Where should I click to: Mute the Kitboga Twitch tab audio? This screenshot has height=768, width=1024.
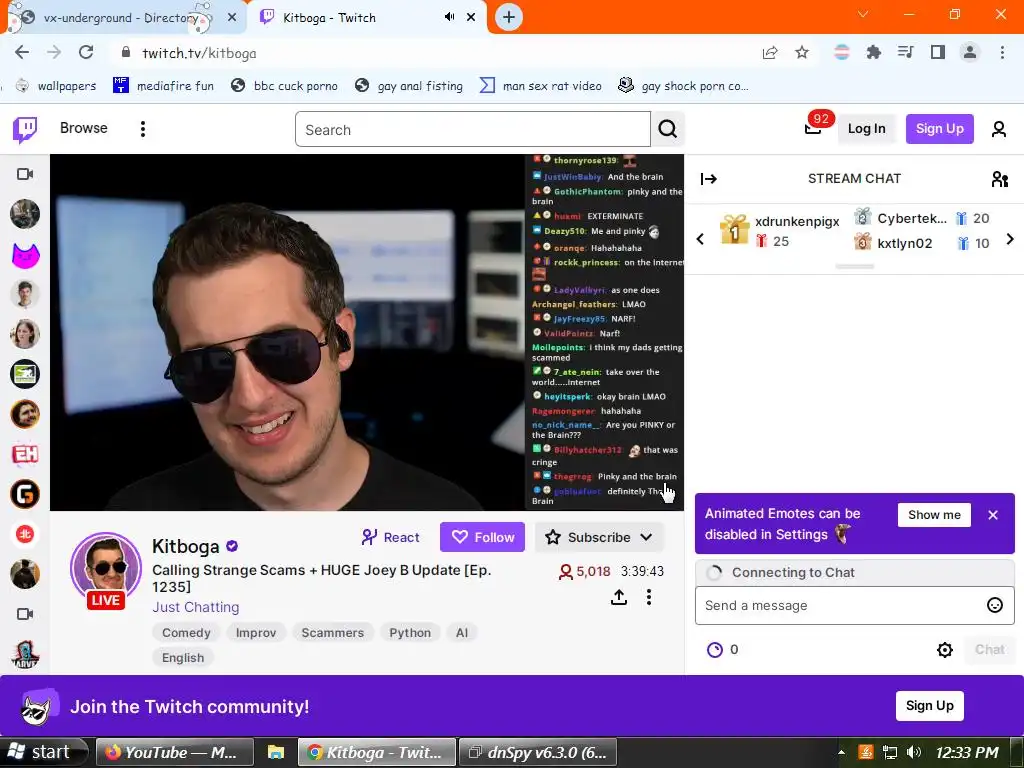449,17
